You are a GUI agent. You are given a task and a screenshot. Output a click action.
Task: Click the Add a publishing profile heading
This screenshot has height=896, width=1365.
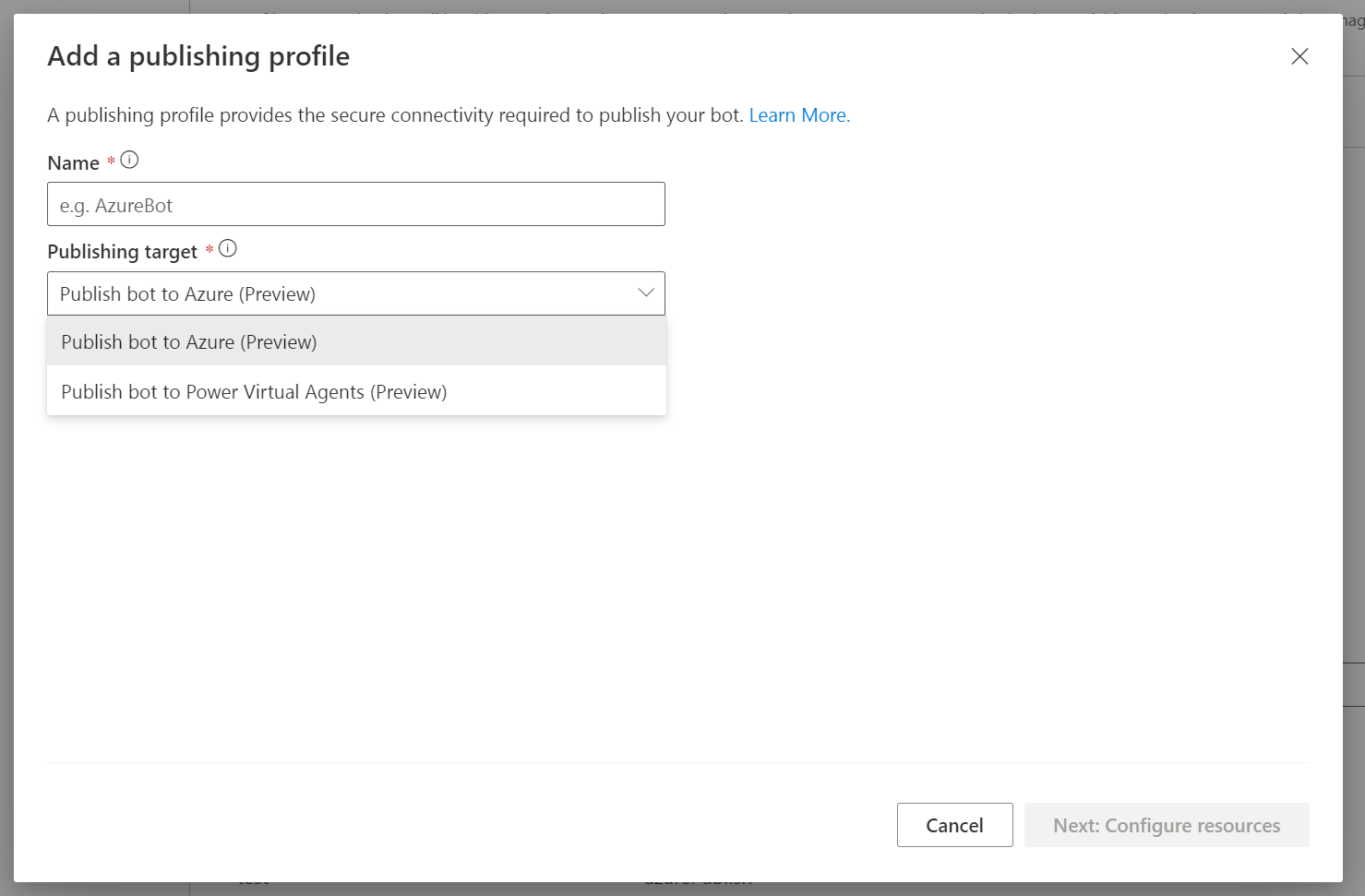tap(198, 56)
